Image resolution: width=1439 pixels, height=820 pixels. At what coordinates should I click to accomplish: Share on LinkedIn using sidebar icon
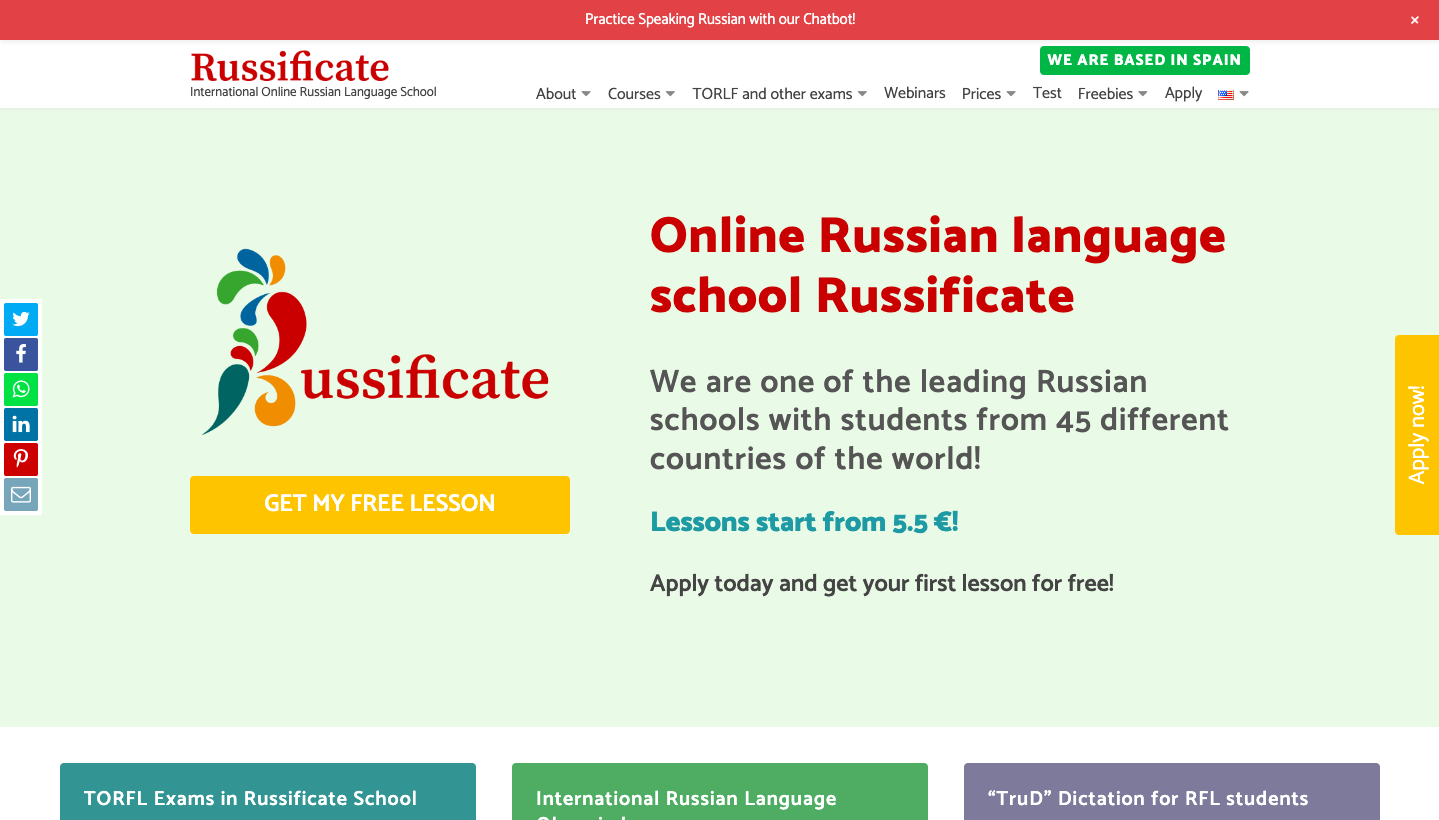(21, 425)
